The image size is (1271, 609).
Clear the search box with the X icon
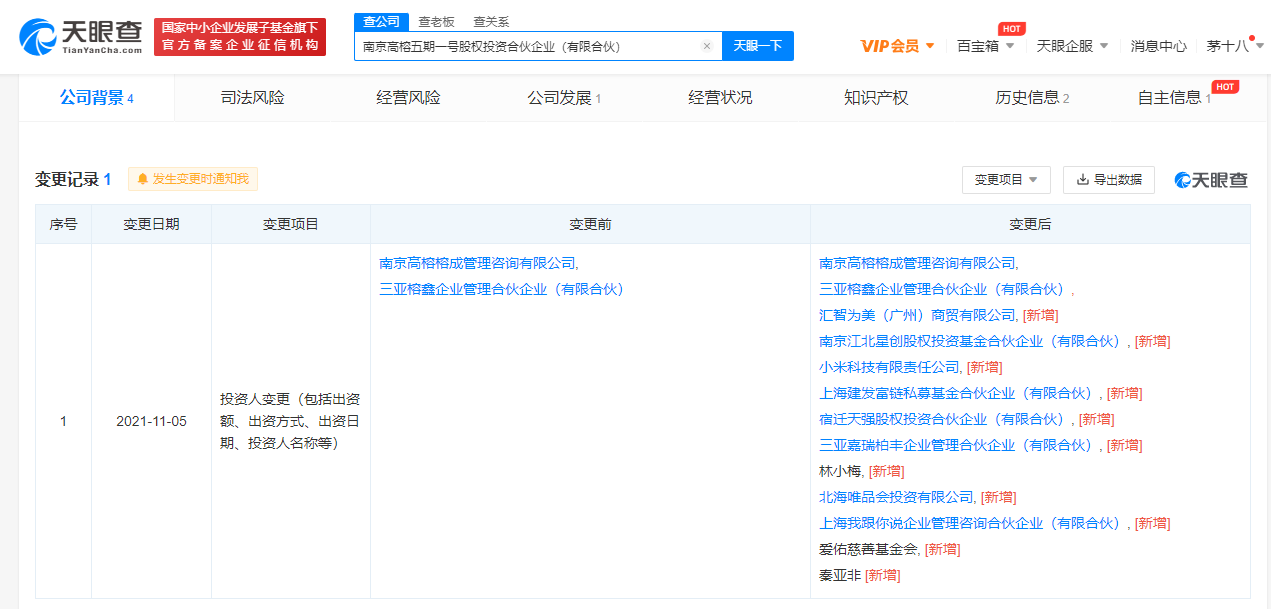coord(707,46)
